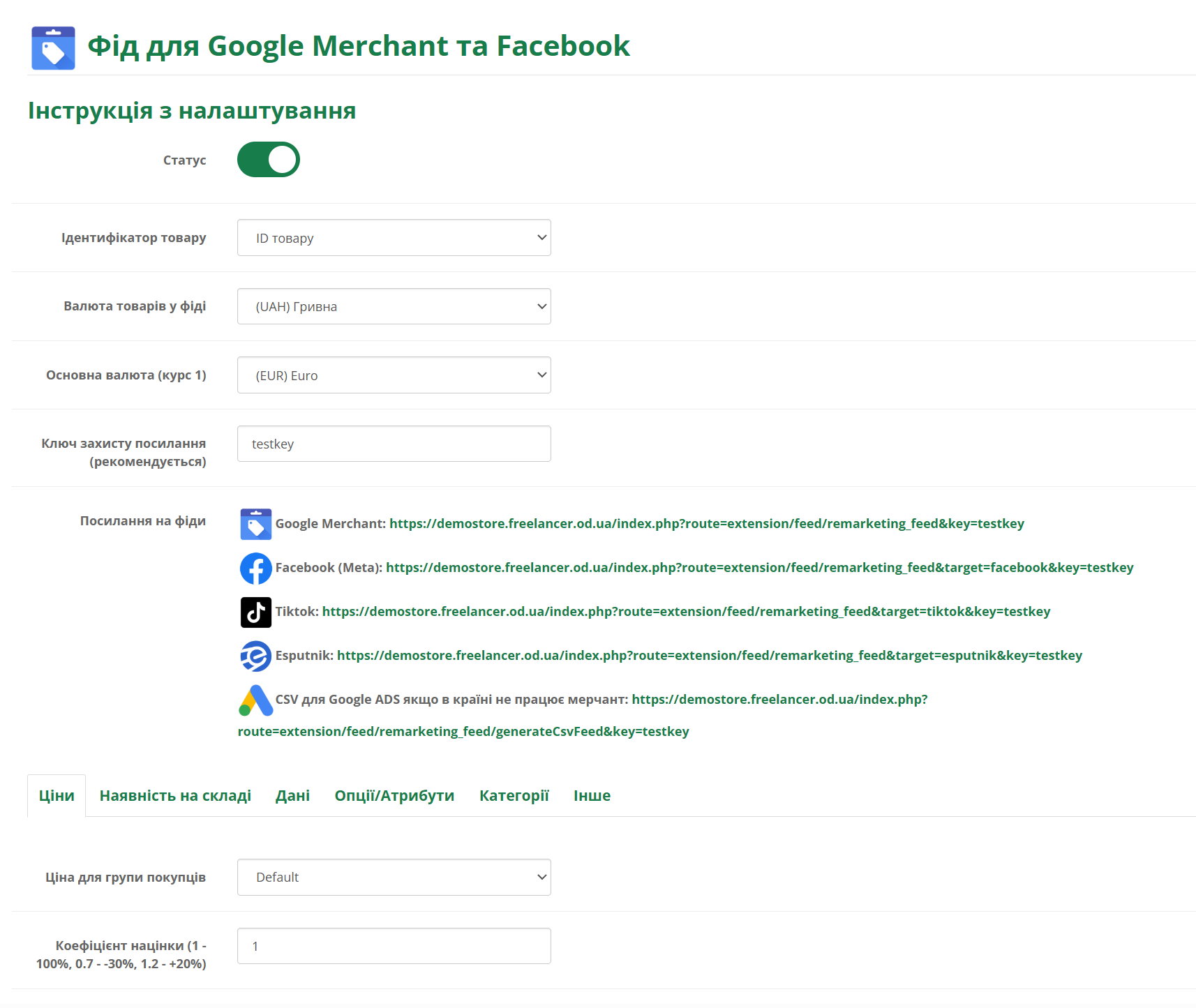Click the 'Посилання на фіди' label

[143, 521]
